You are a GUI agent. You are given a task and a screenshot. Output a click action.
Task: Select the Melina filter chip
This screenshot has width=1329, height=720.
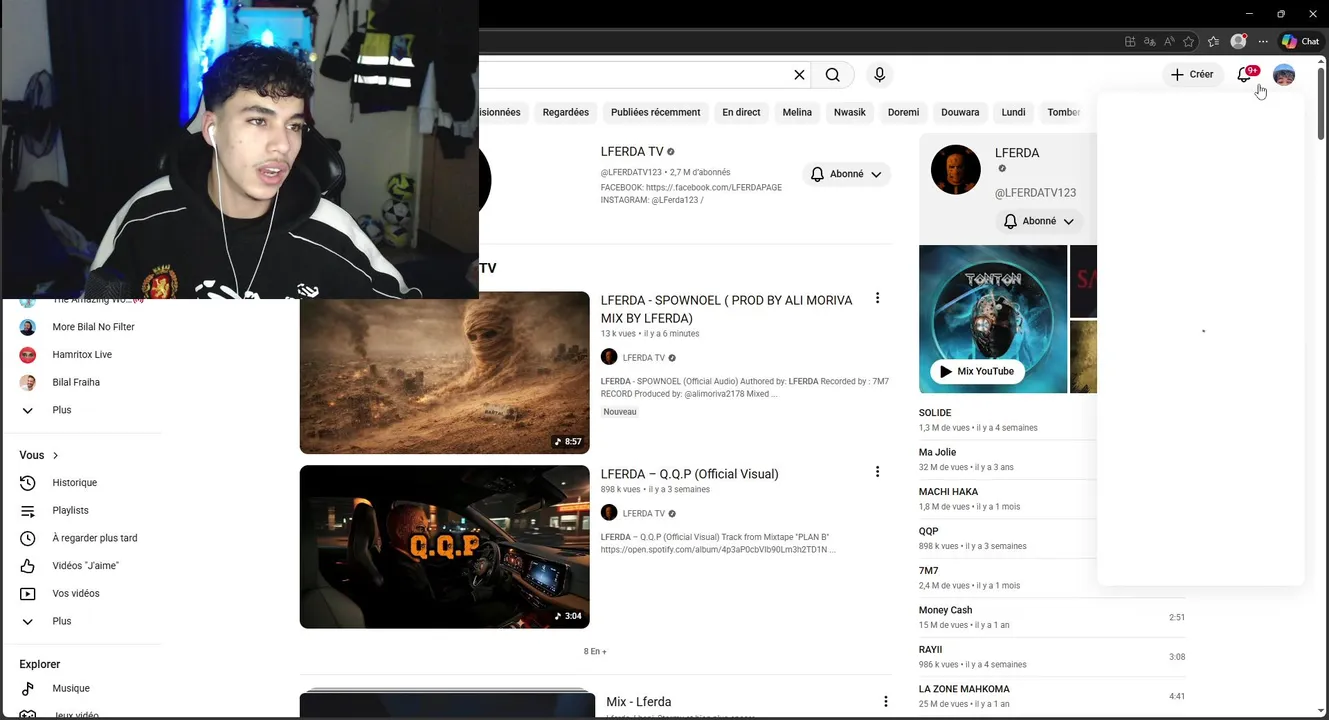[x=797, y=112]
